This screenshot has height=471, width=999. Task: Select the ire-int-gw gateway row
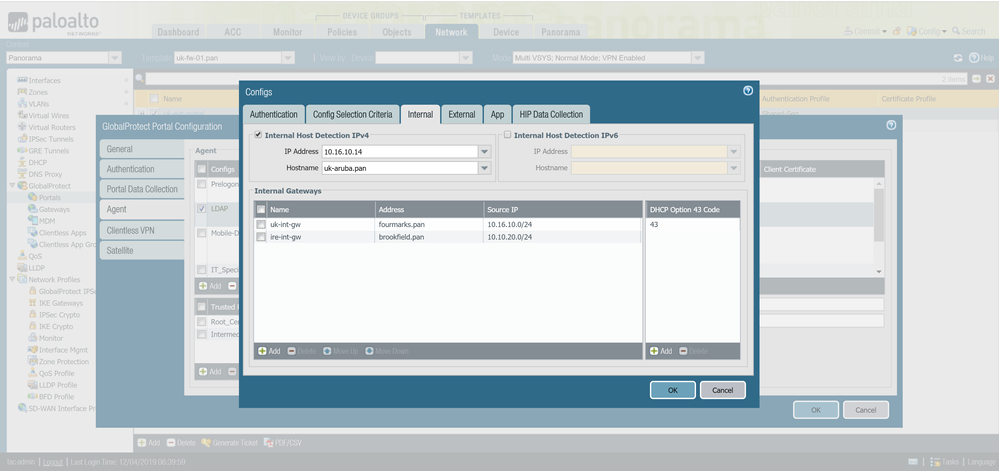(320, 237)
